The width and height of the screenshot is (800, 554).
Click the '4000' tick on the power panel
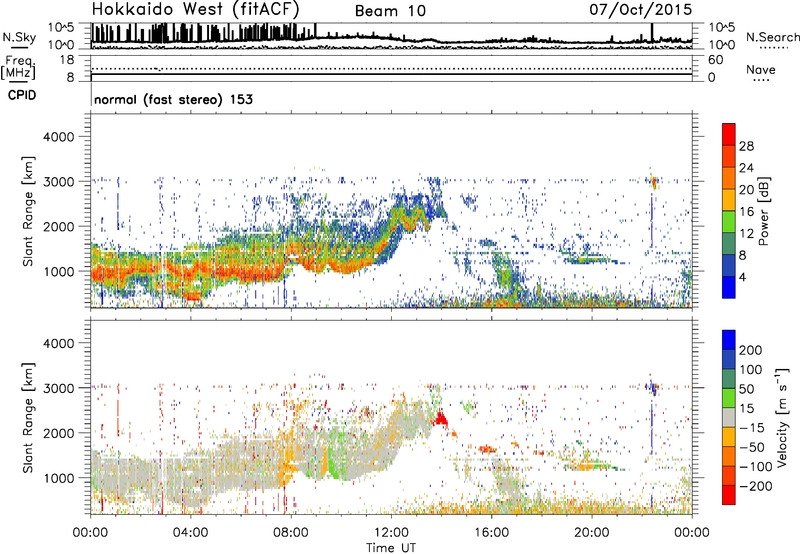tap(58, 137)
